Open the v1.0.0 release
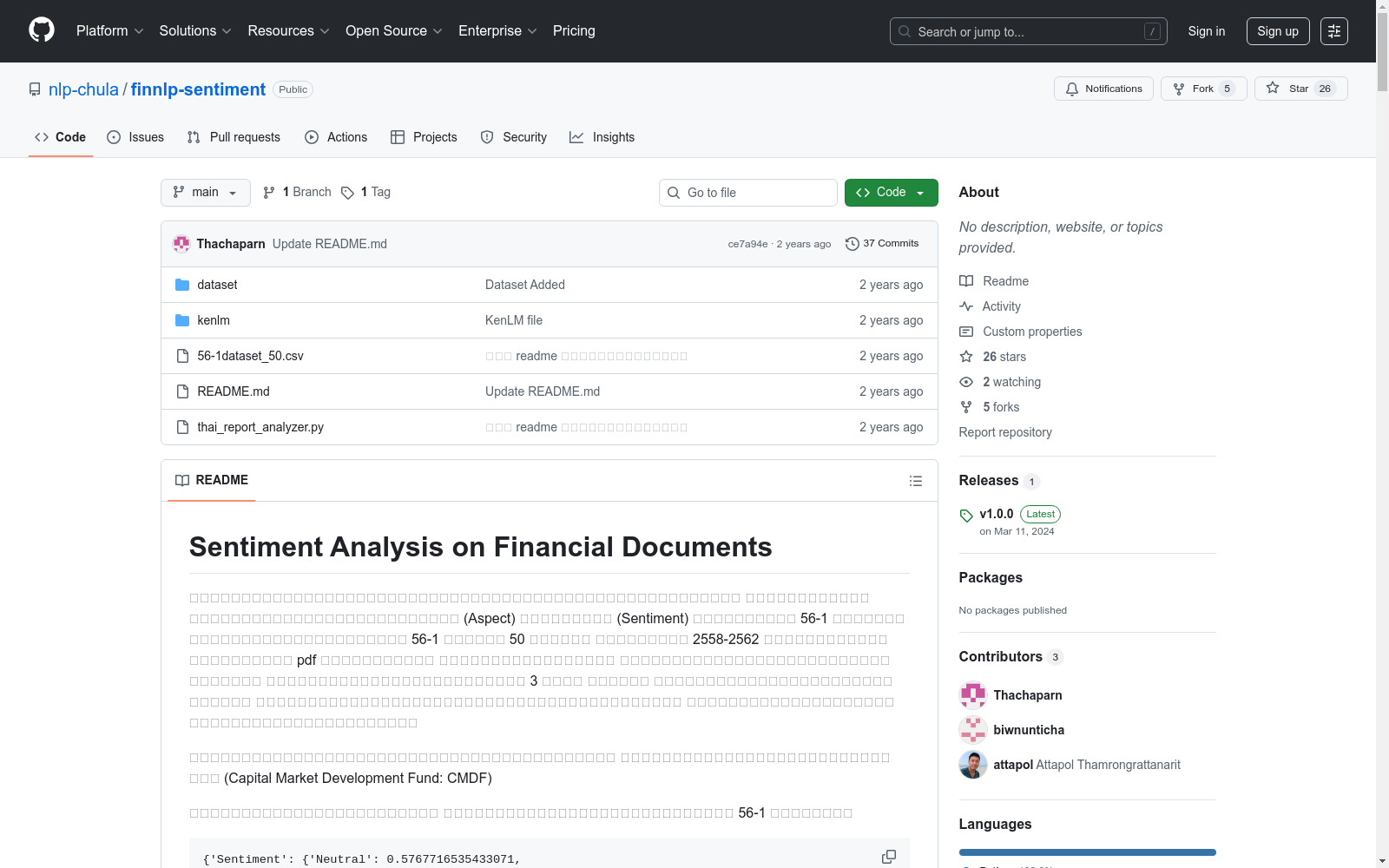 [997, 514]
